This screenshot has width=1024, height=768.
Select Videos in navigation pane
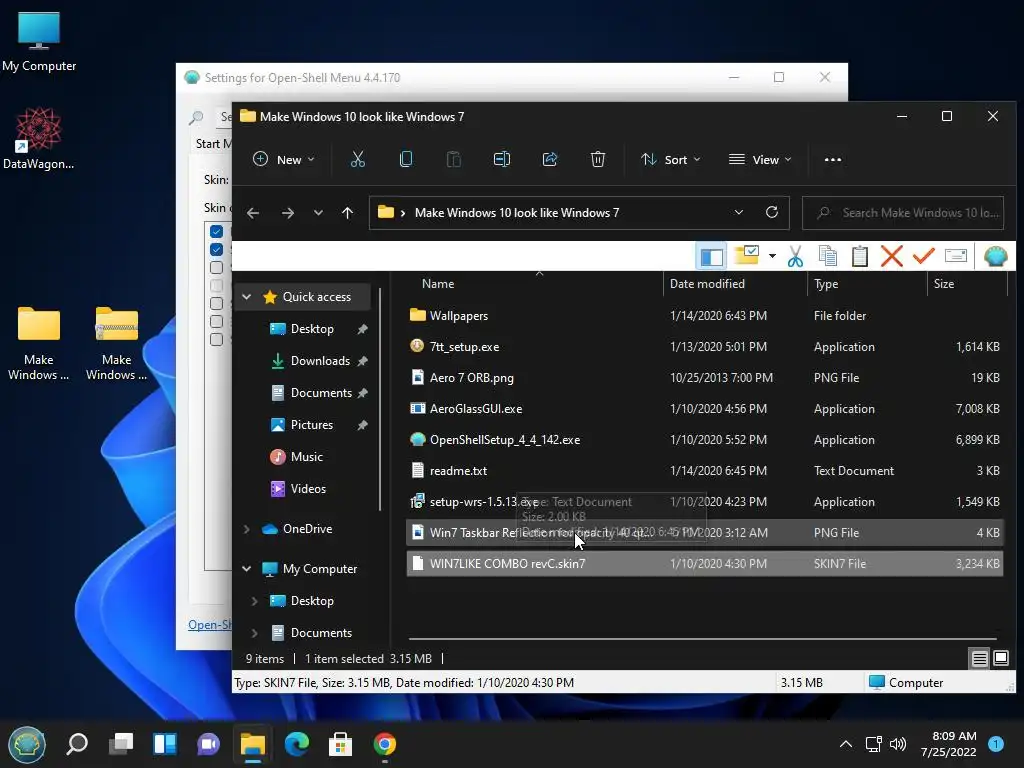[308, 488]
